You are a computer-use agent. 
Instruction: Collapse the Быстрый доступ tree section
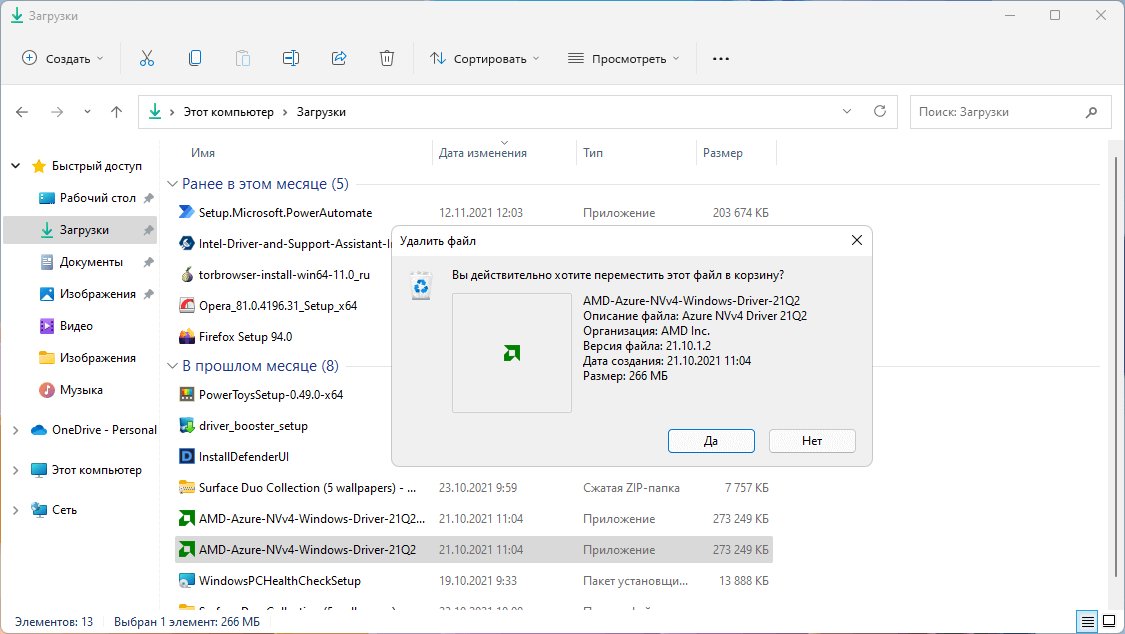[x=16, y=166]
